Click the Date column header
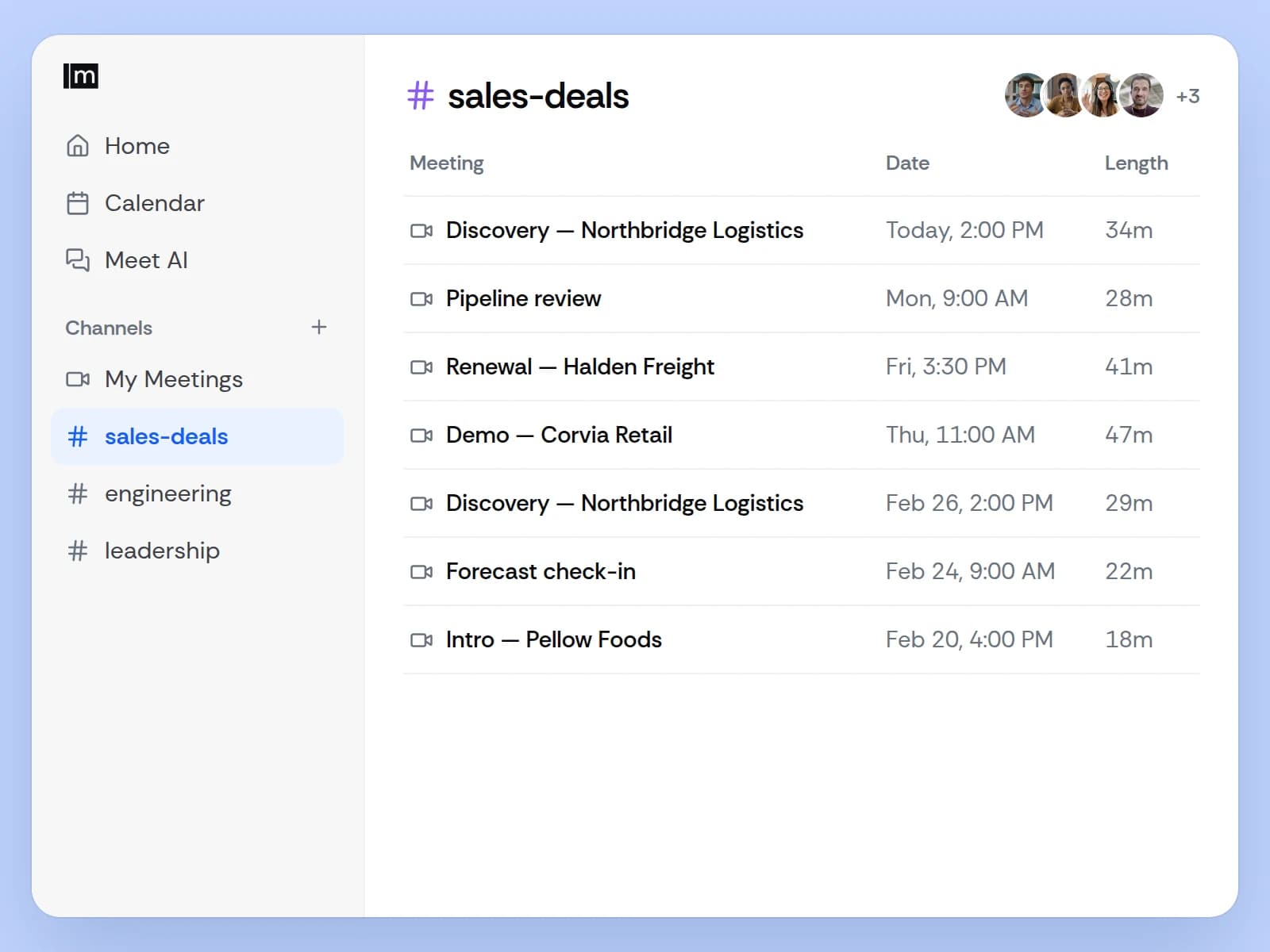1270x952 pixels. [907, 163]
